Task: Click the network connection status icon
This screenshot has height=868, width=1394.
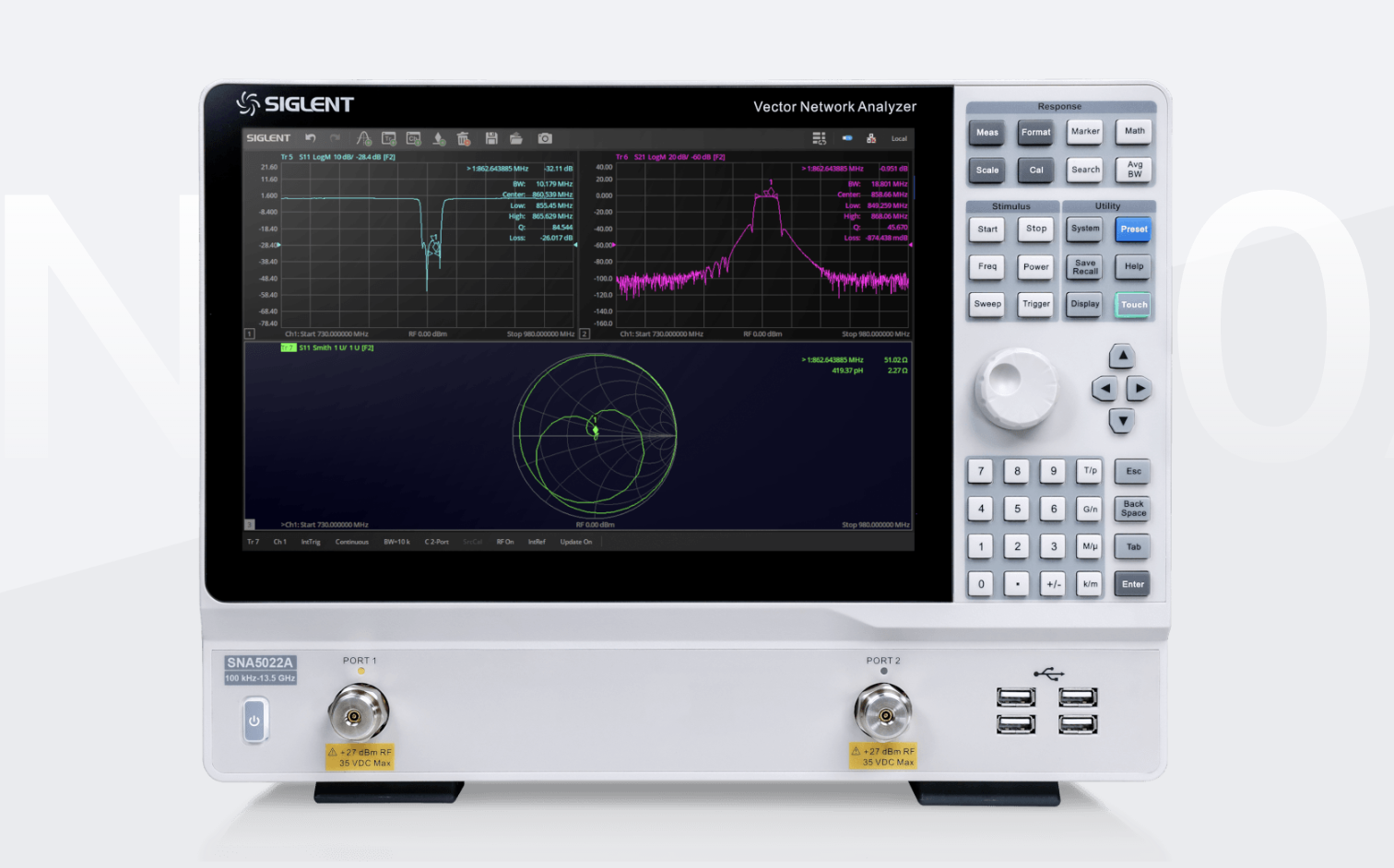Action: (x=871, y=138)
